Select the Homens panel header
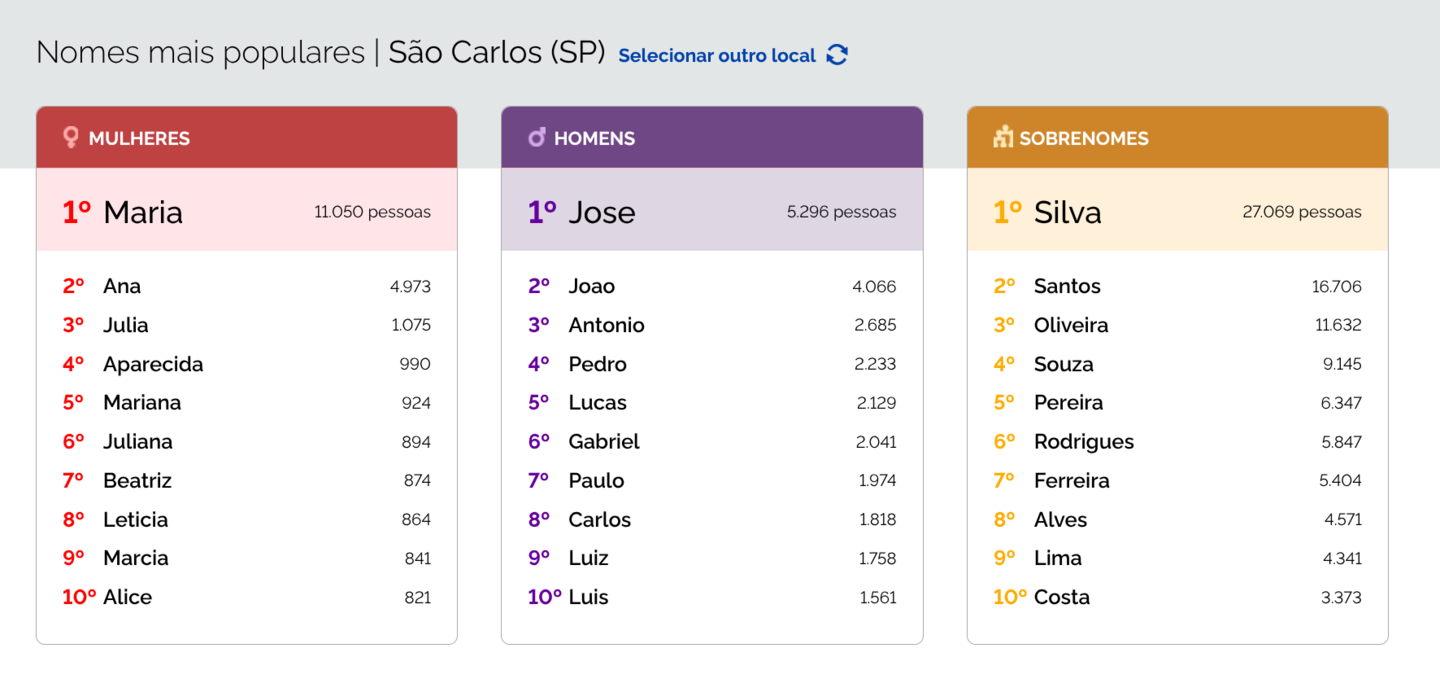 (x=712, y=138)
